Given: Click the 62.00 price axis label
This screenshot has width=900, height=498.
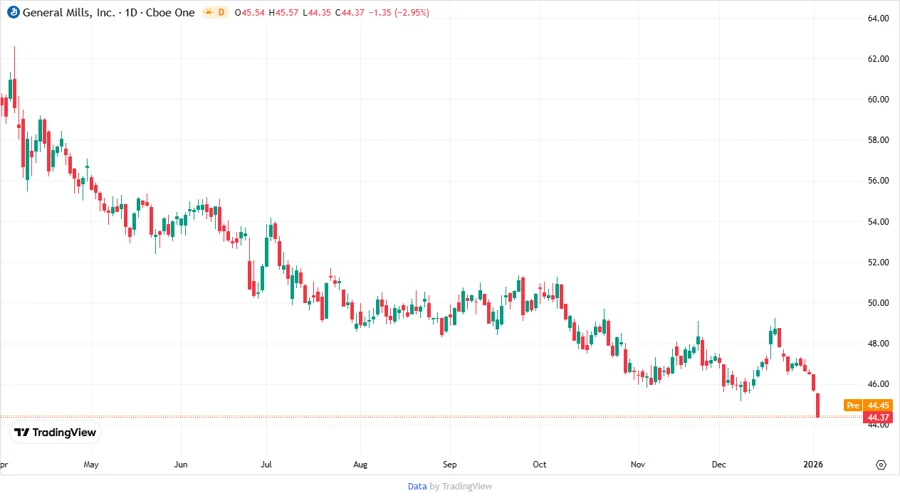Looking at the screenshot, I should (x=878, y=59).
